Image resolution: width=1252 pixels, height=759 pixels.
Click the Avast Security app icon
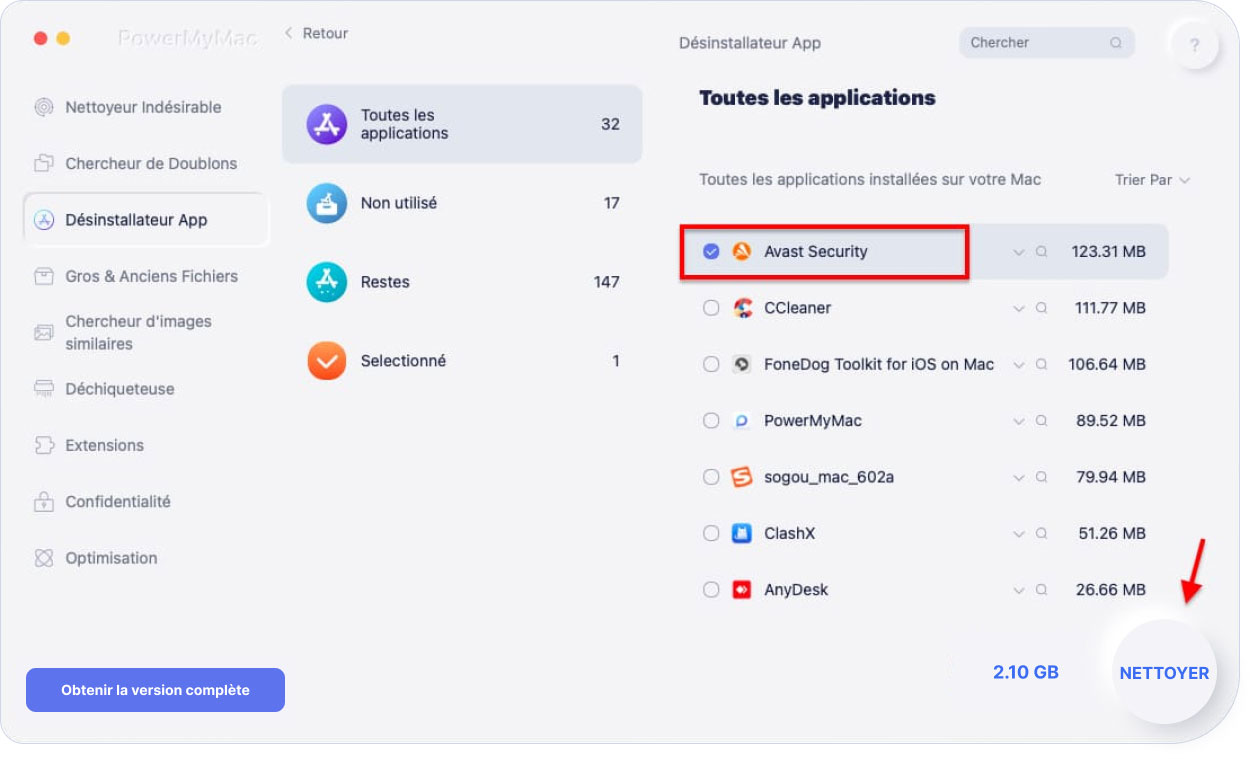741,252
